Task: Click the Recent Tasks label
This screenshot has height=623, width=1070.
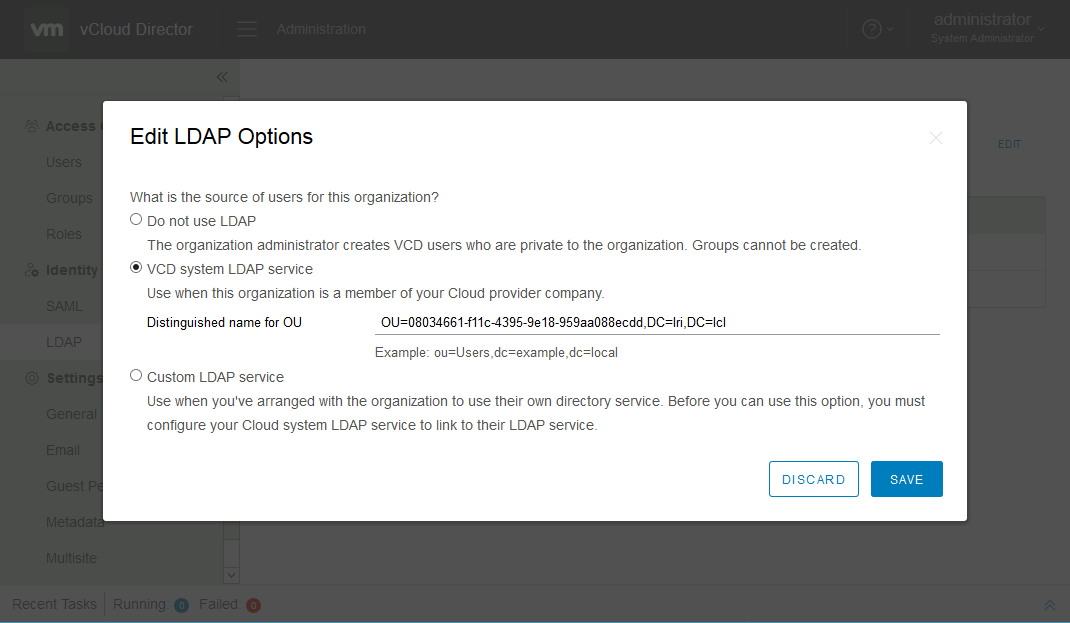Action: tap(54, 605)
